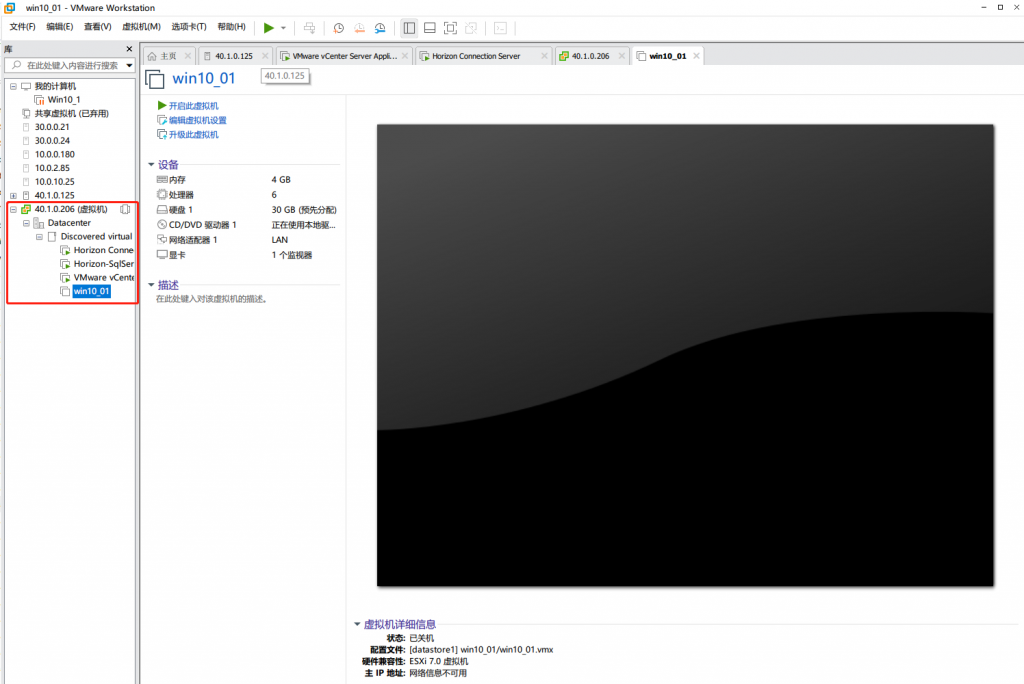Collapse the Datacenter tree node
Viewport: 1024px width, 684px height.
tap(26, 223)
